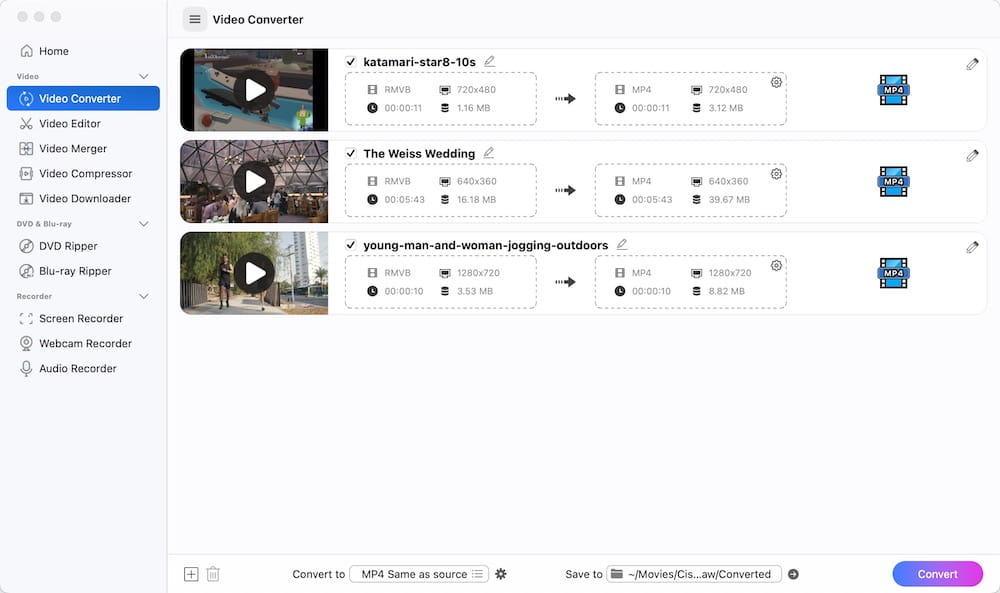Collapse the Video section chevron

click(x=144, y=77)
